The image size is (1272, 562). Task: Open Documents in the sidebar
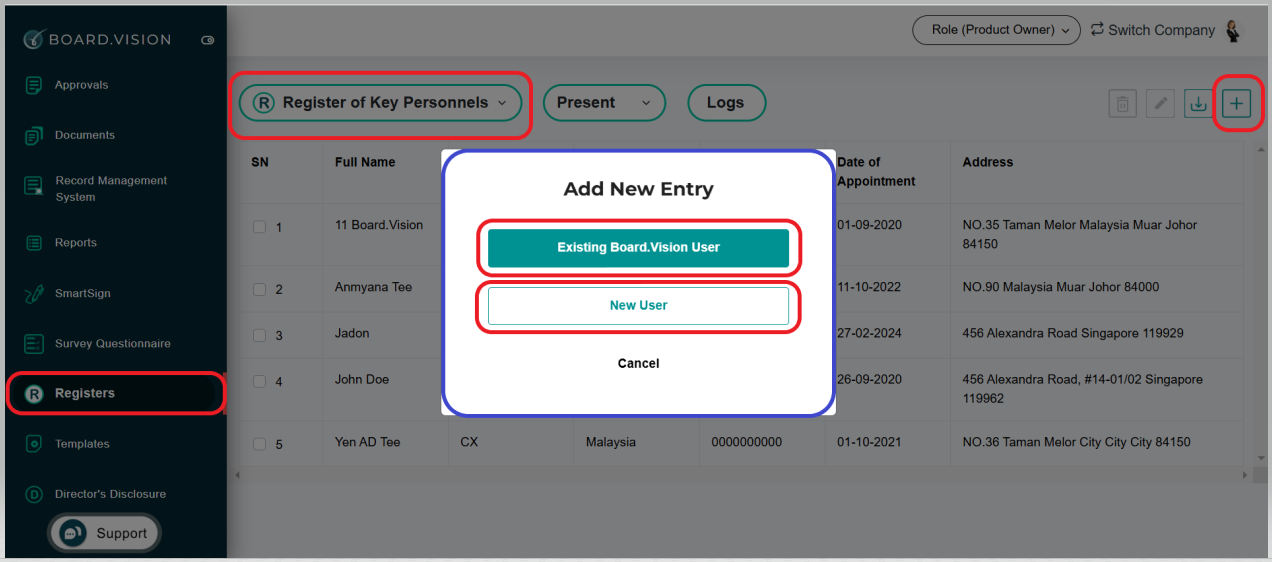(x=85, y=135)
